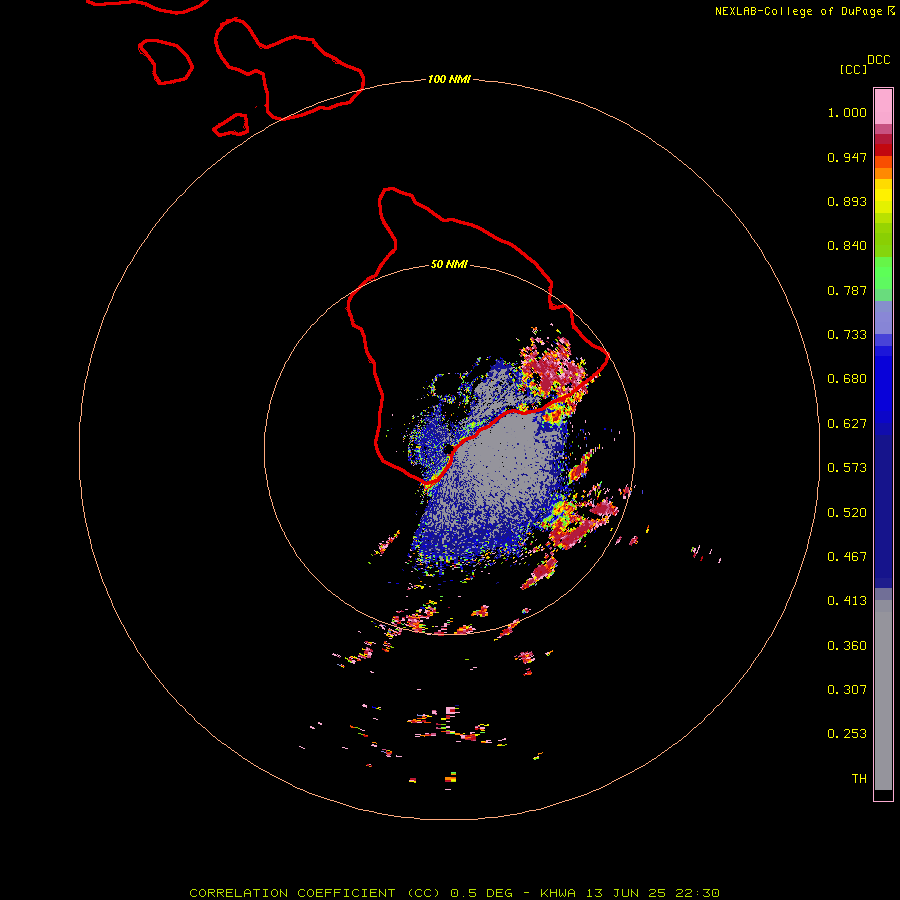Viewport: 900px width, 900px height.
Task: Click the [CC] units label
Action: point(853,69)
